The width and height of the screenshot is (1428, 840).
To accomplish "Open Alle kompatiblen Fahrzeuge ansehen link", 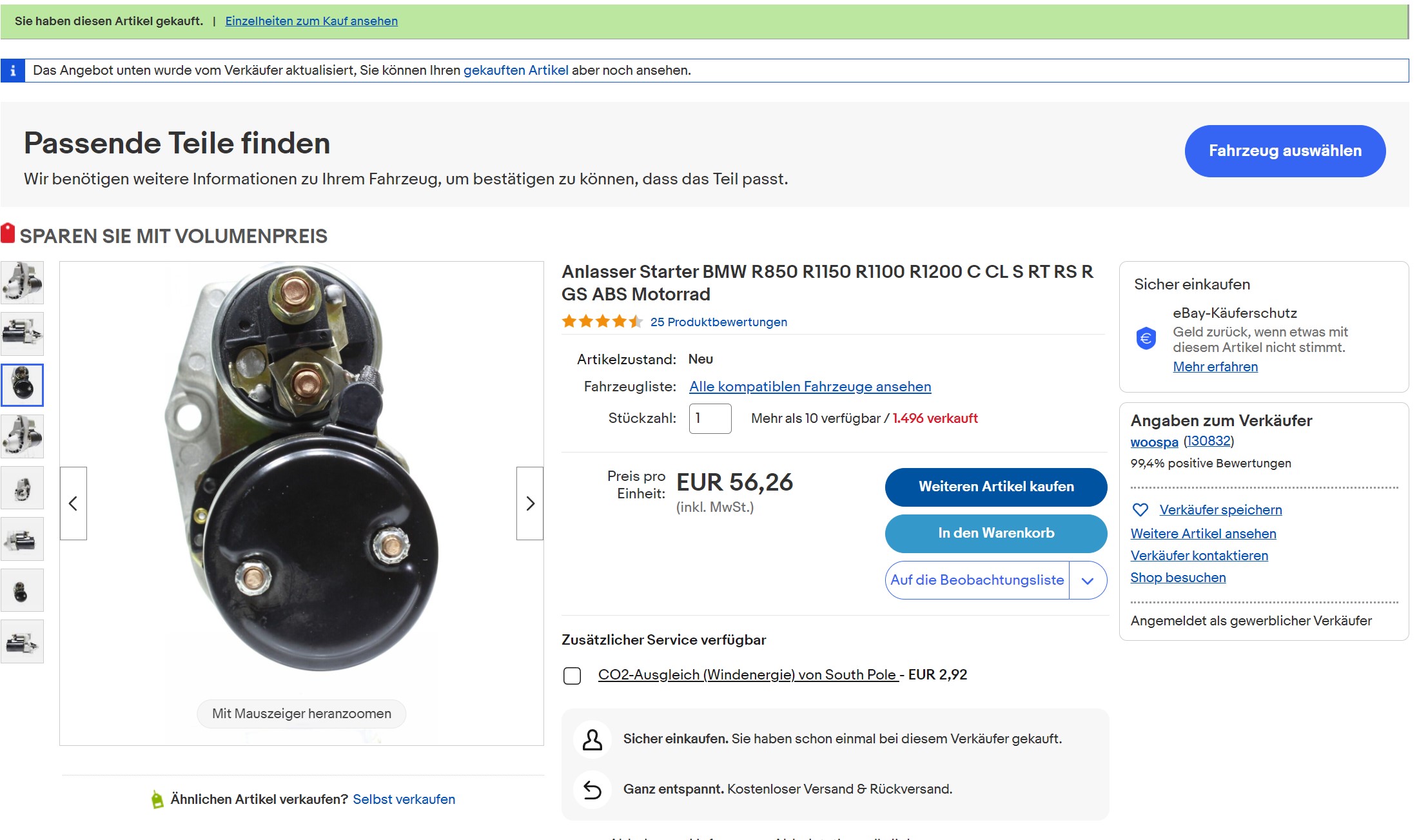I will click(x=810, y=387).
